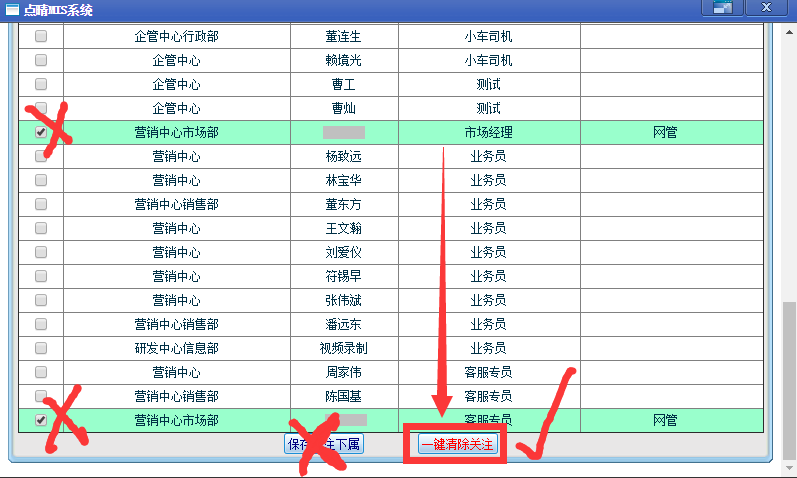The width and height of the screenshot is (797, 478).
Task: Click the name 董连生
Action: coord(344,37)
